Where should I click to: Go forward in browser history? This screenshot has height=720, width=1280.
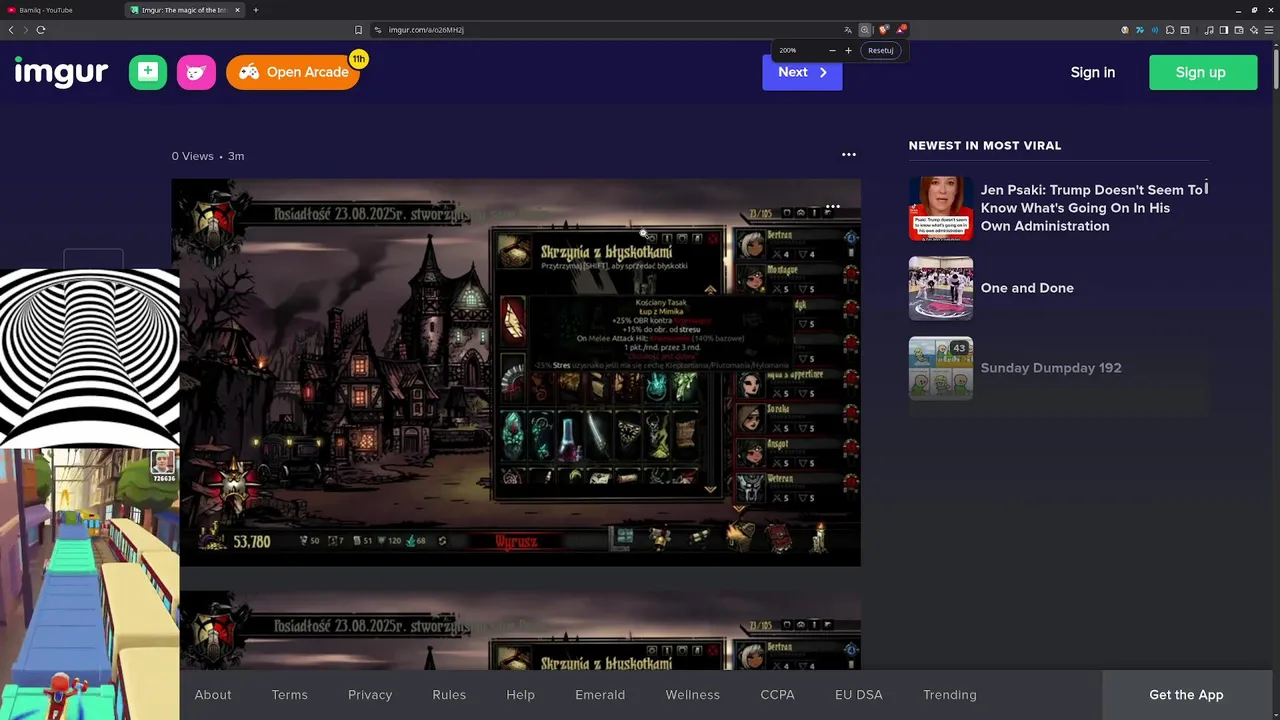click(26, 30)
